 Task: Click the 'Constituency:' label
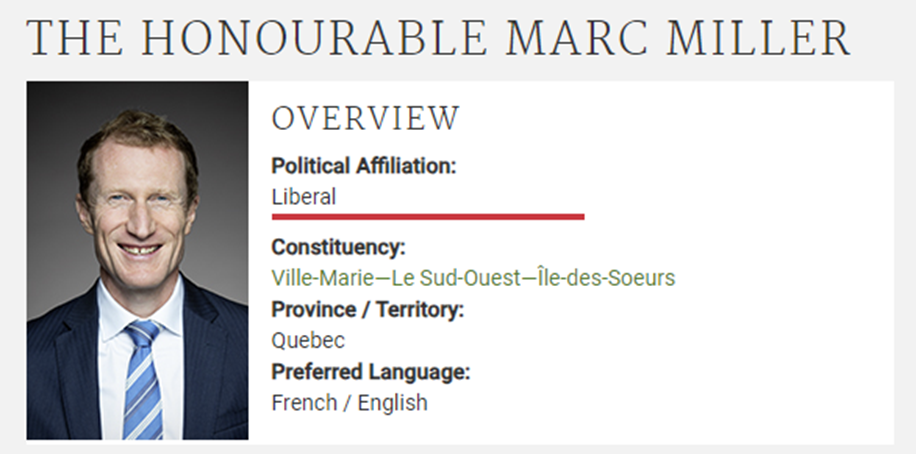338,246
